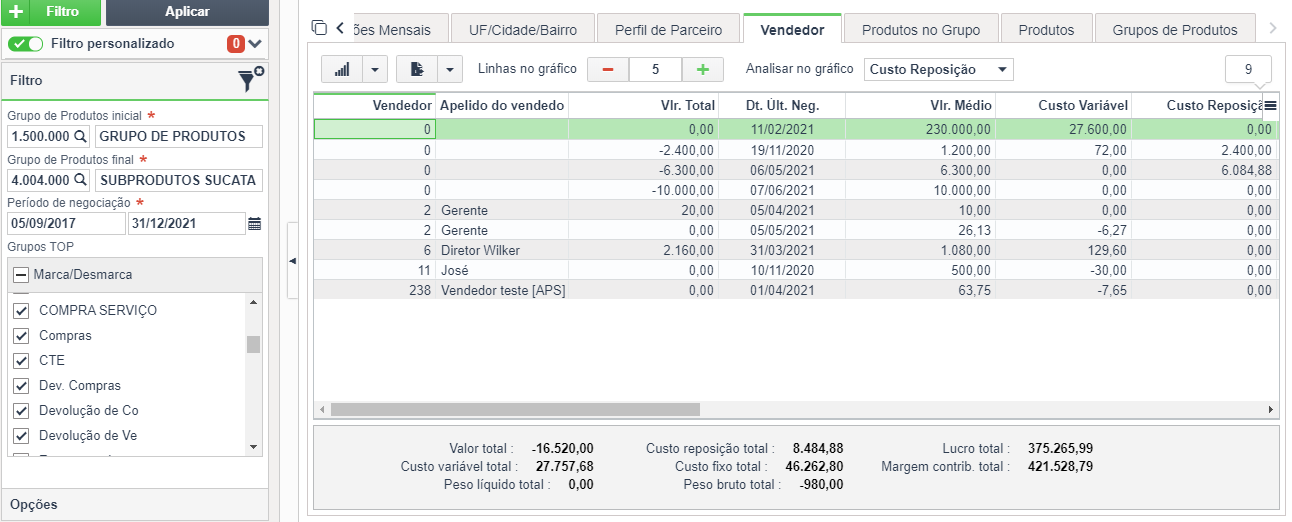This screenshot has height=522, width=1292.
Task: Increase chart lines with green plus button
Action: (x=703, y=70)
